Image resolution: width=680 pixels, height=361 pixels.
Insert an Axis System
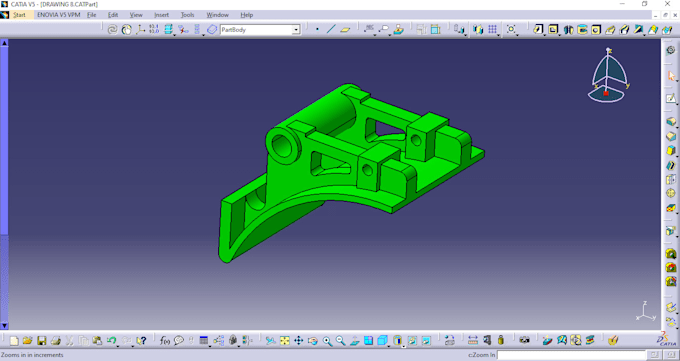pyautogui.click(x=140, y=30)
